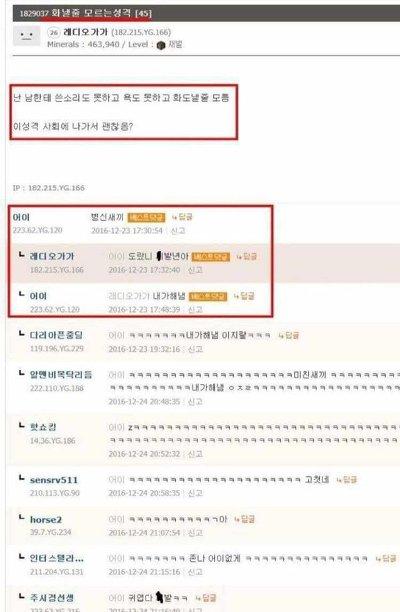
Task: Open commenter 주시경선생's nickname
Action: (52, 598)
